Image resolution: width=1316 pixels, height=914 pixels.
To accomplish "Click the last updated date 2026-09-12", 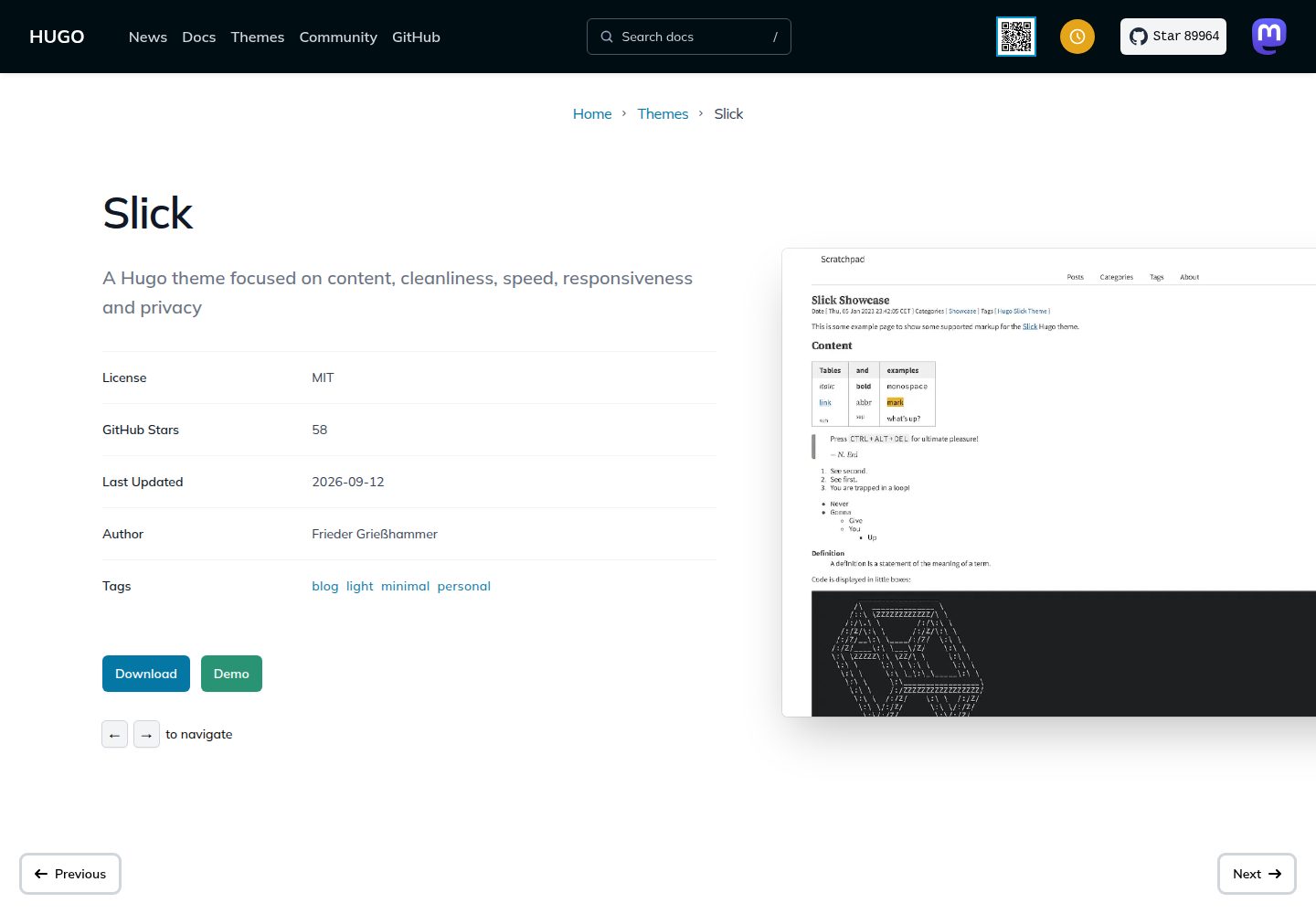I will pos(348,482).
